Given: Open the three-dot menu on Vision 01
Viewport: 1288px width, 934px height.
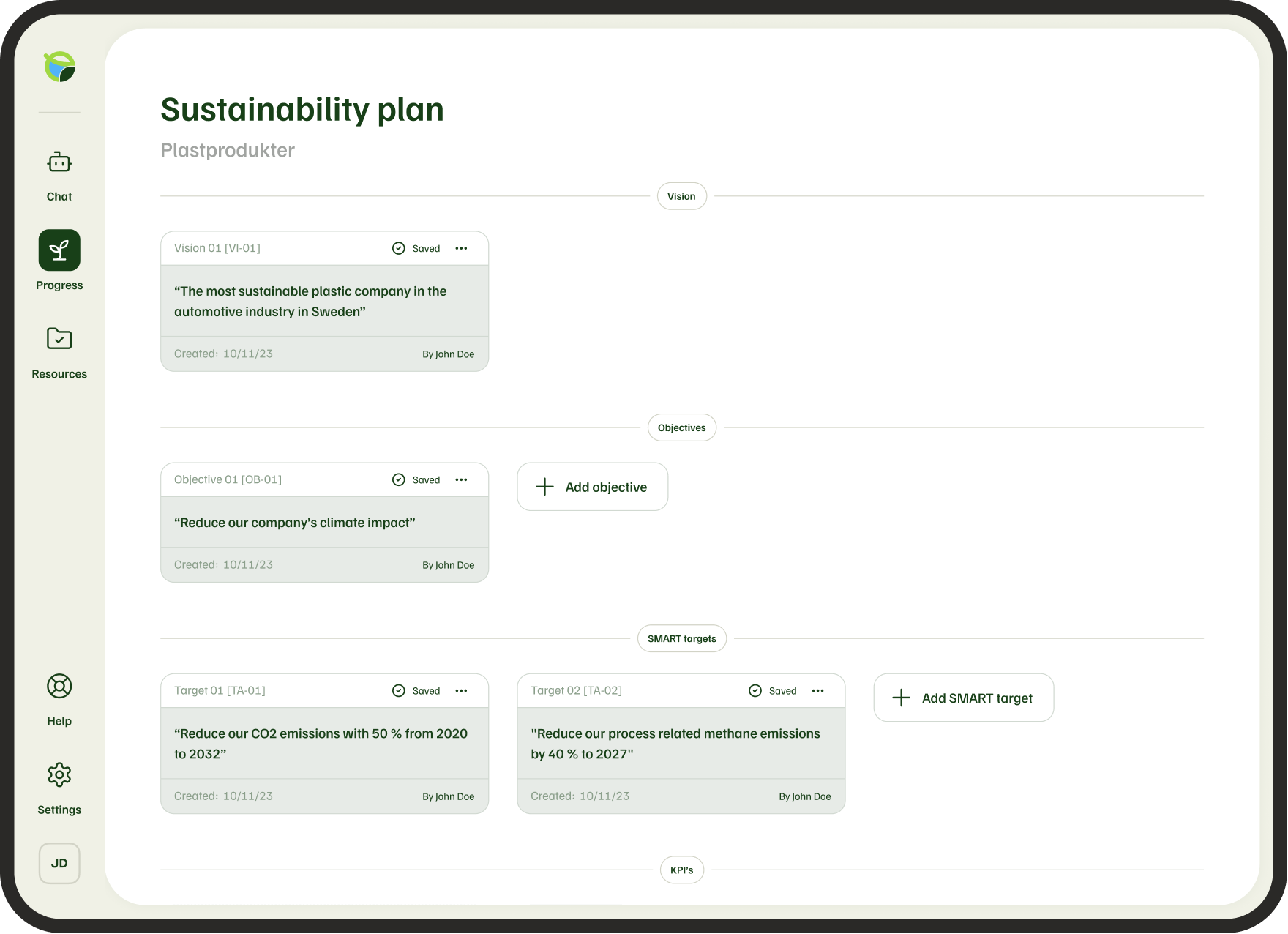Looking at the screenshot, I should click(461, 248).
